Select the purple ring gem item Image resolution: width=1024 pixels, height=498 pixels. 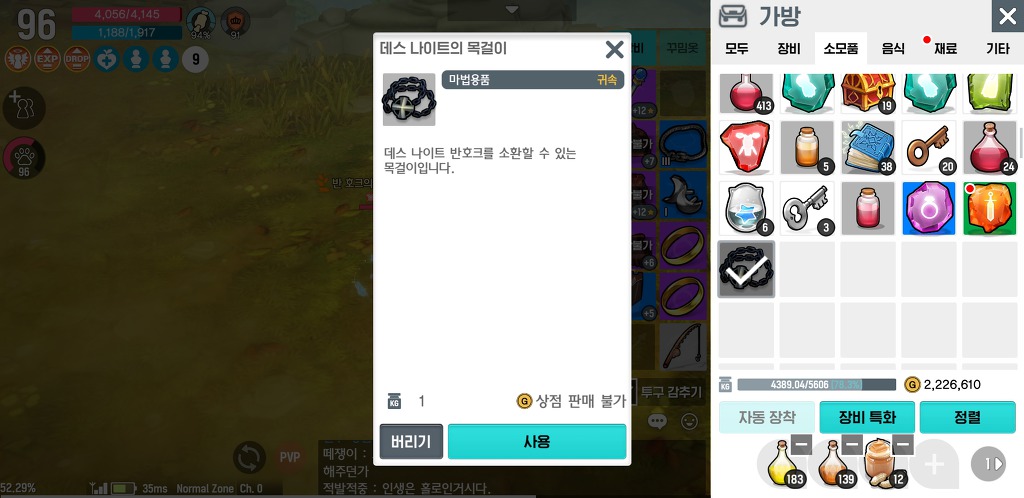[929, 208]
